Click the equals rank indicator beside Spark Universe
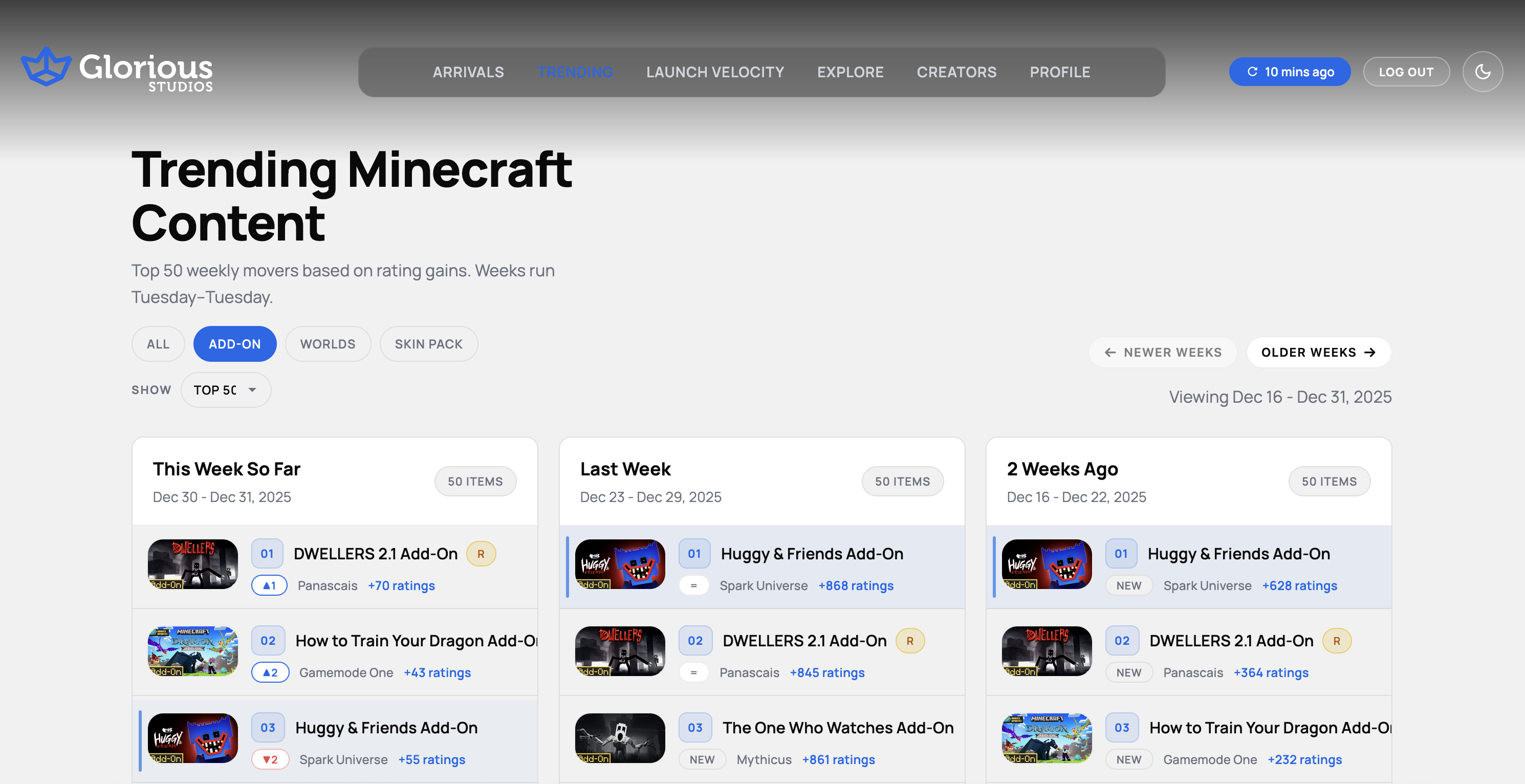Image resolution: width=1525 pixels, height=784 pixels. [x=694, y=585]
